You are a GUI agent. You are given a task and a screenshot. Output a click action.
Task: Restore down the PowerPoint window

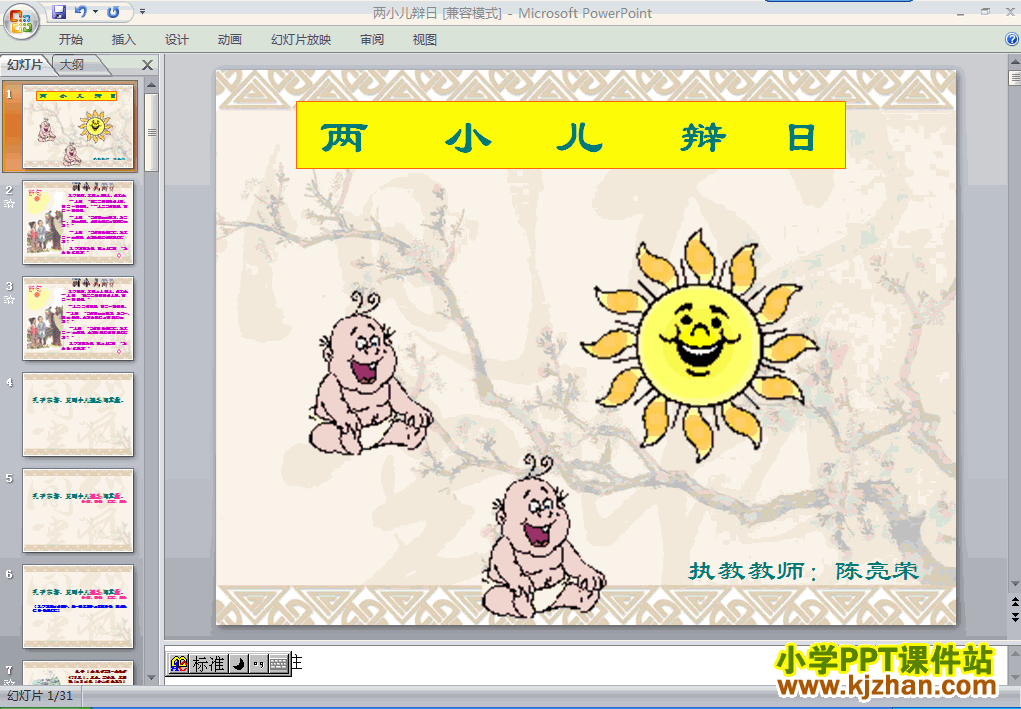point(985,11)
